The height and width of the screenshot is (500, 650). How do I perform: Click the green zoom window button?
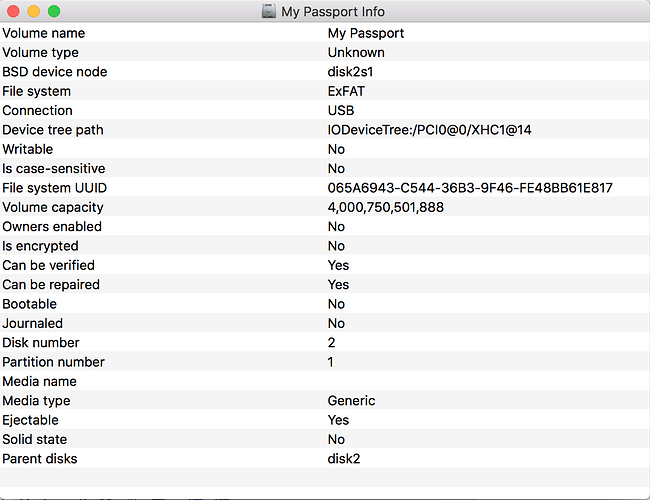pyautogui.click(x=53, y=11)
